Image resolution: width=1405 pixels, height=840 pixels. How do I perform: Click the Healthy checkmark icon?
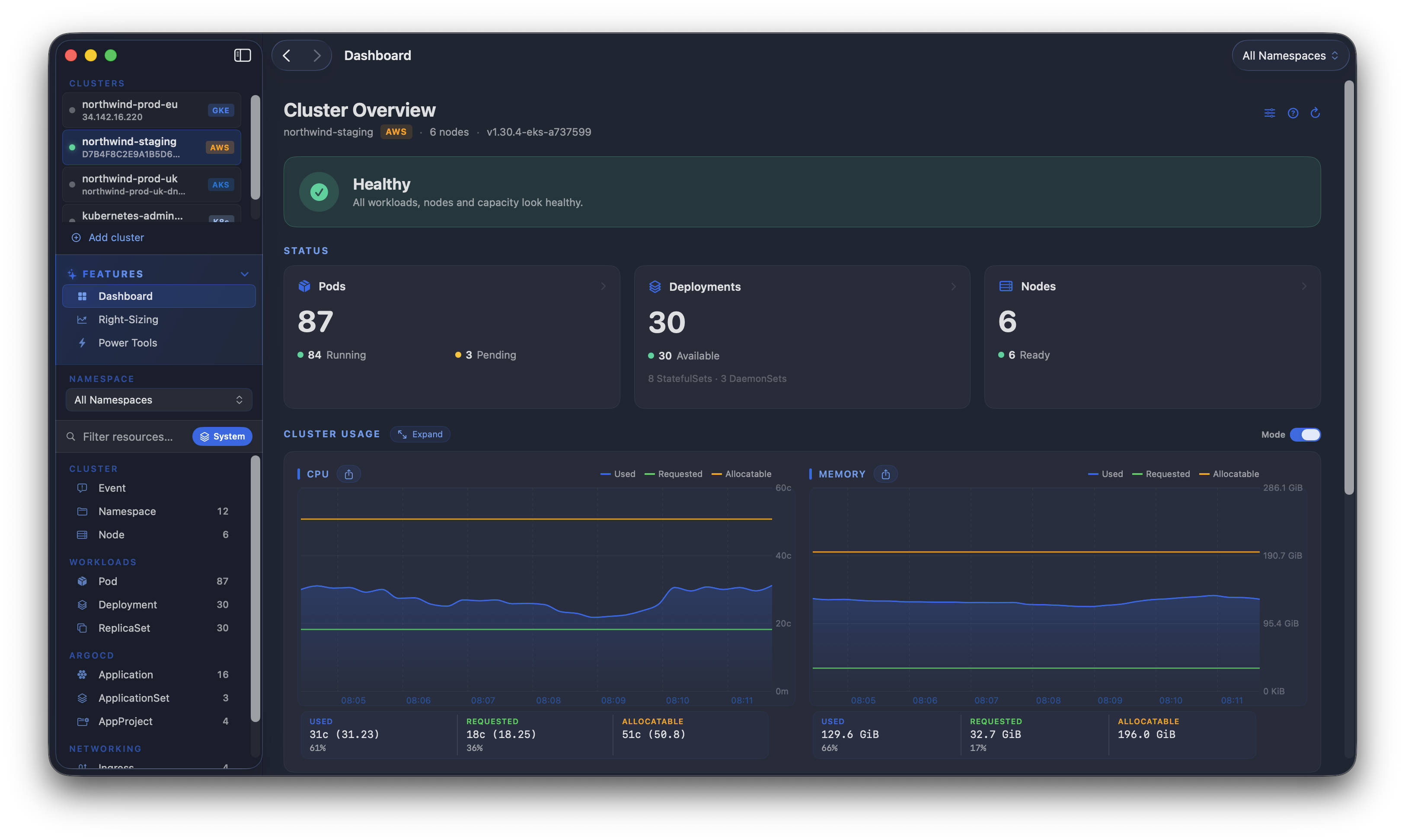[x=319, y=192]
